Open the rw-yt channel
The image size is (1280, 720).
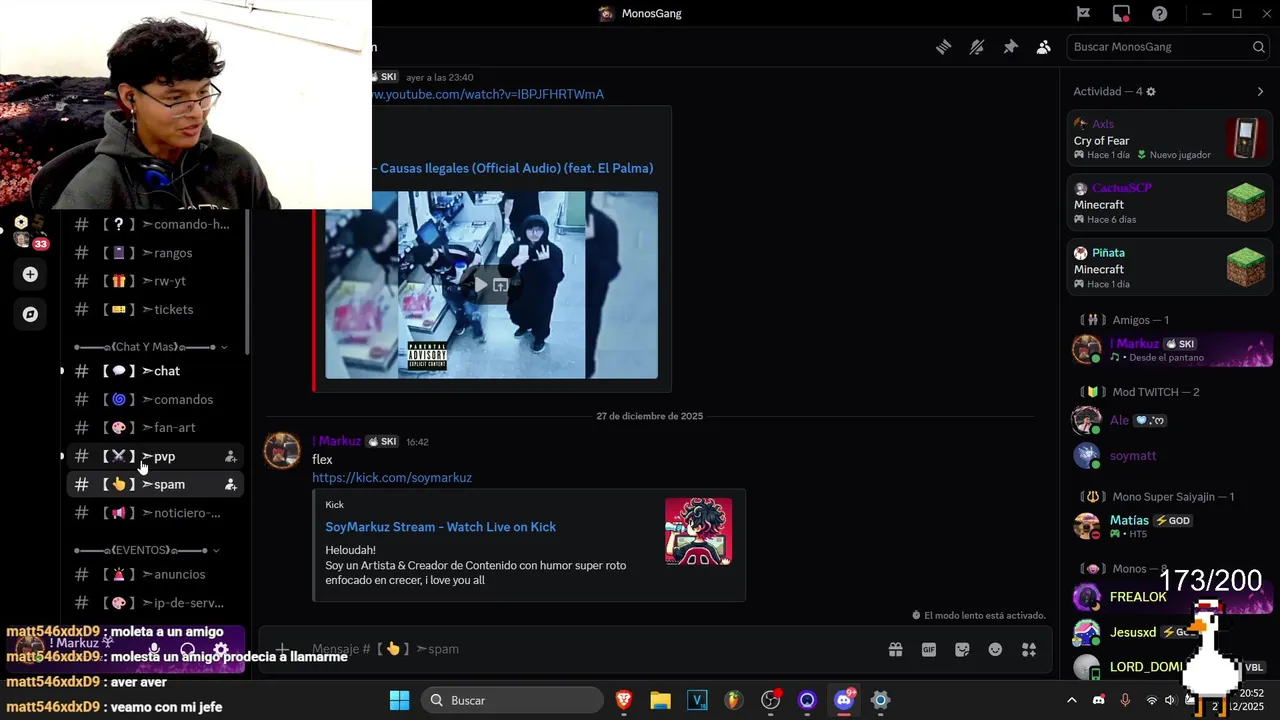point(155,281)
